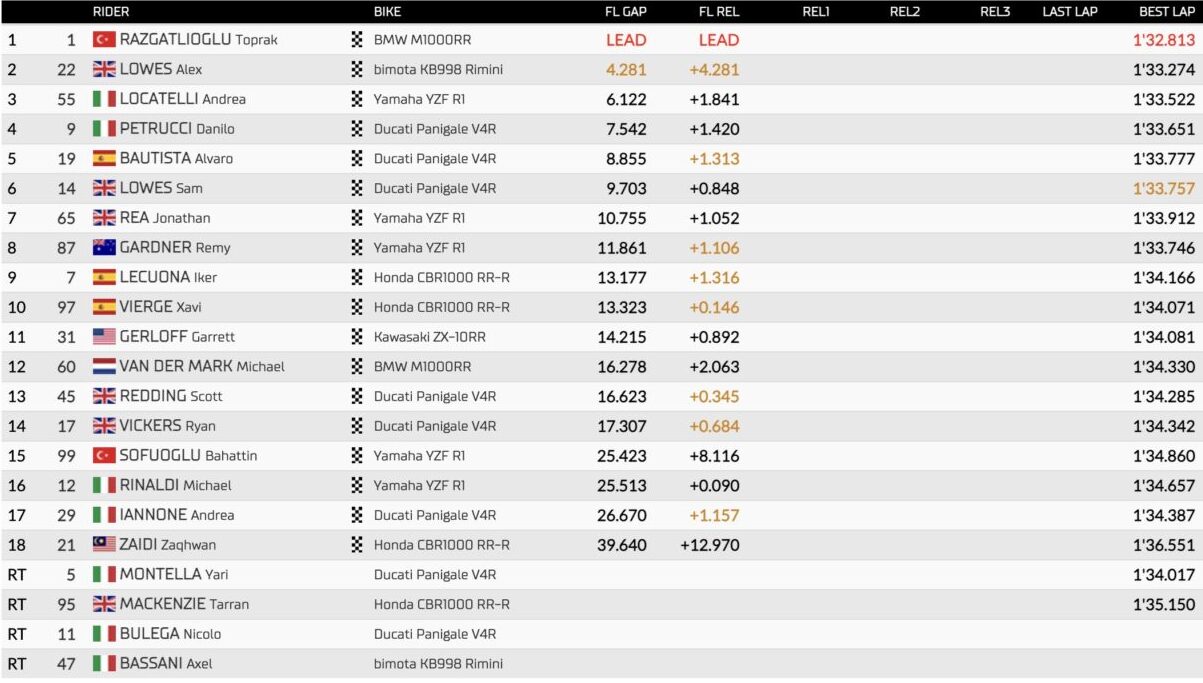Click the Turkish flag beside SOFUOGLU Bahattin
The height and width of the screenshot is (683, 1203).
[104, 456]
